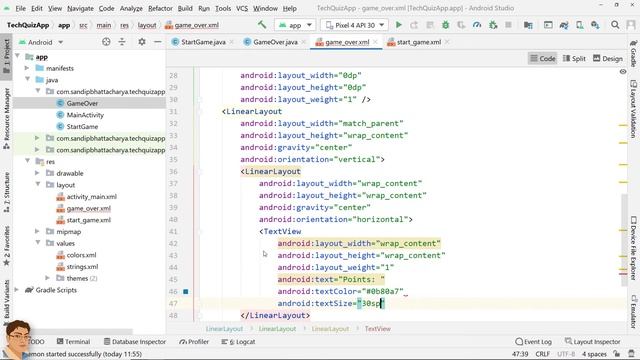The image size is (640, 360).
Task: Click Collapse All icon in Project panel
Action: pyautogui.click(x=122, y=42)
